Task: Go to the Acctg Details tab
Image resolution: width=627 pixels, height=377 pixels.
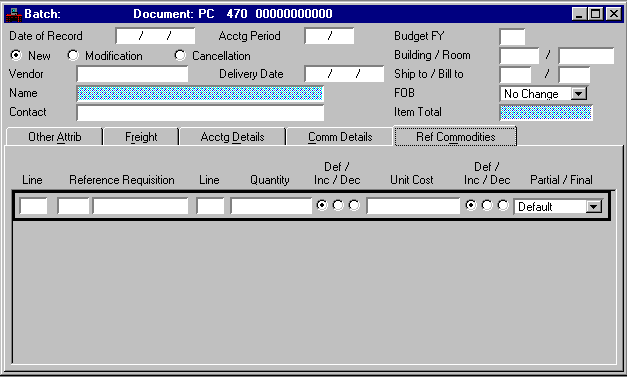Action: tap(232, 137)
